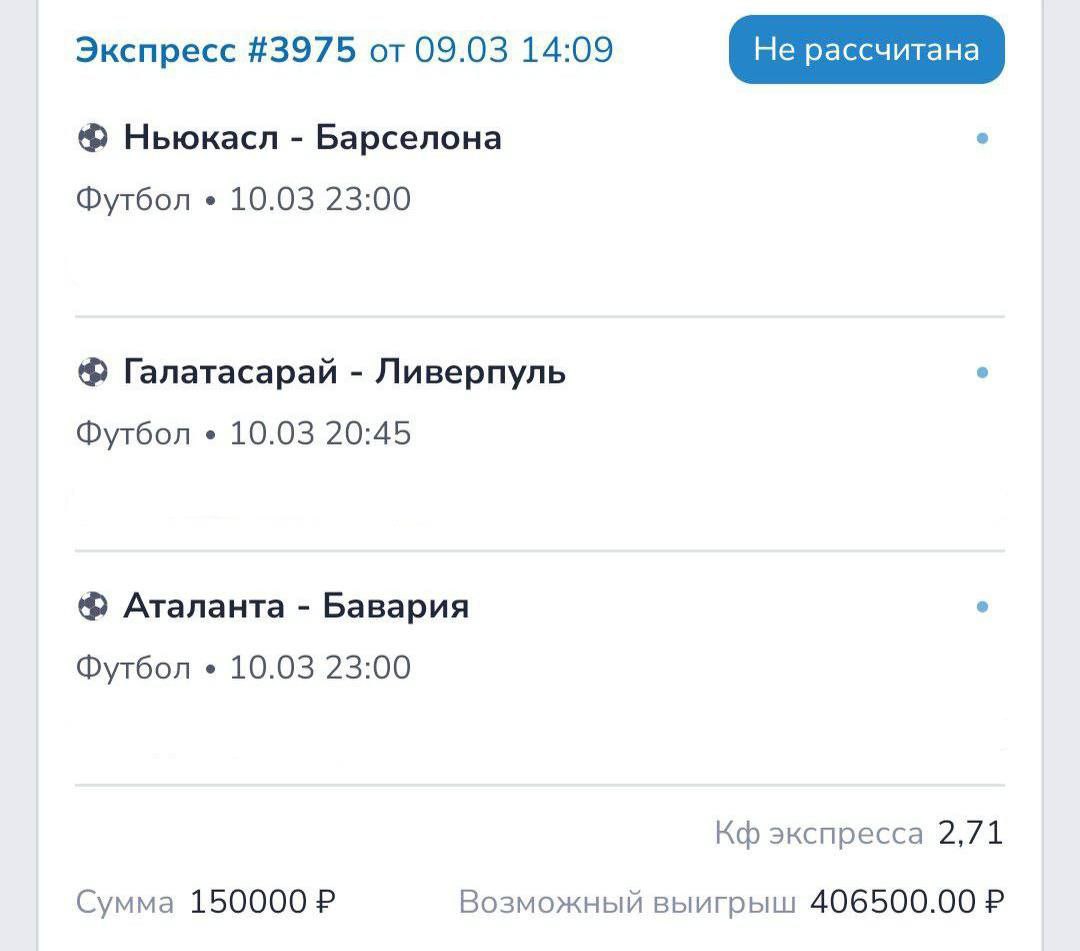Screen dimensions: 1080x951
Task: Select the Галатасарай - Ливерпуль match name
Action: 344,372
